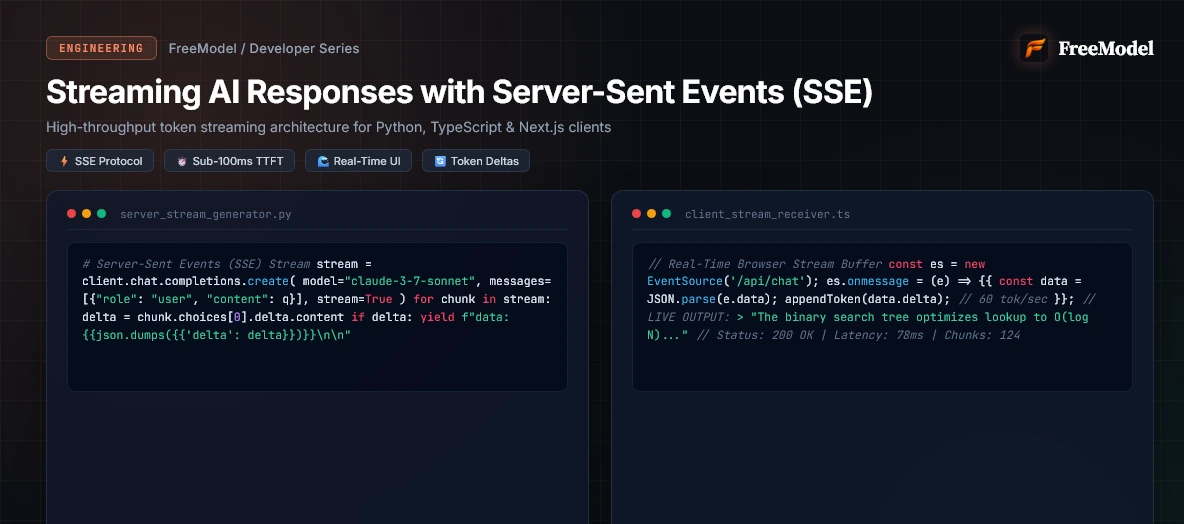Click the yellow dot in server_stream_generator.py window

click(86, 214)
